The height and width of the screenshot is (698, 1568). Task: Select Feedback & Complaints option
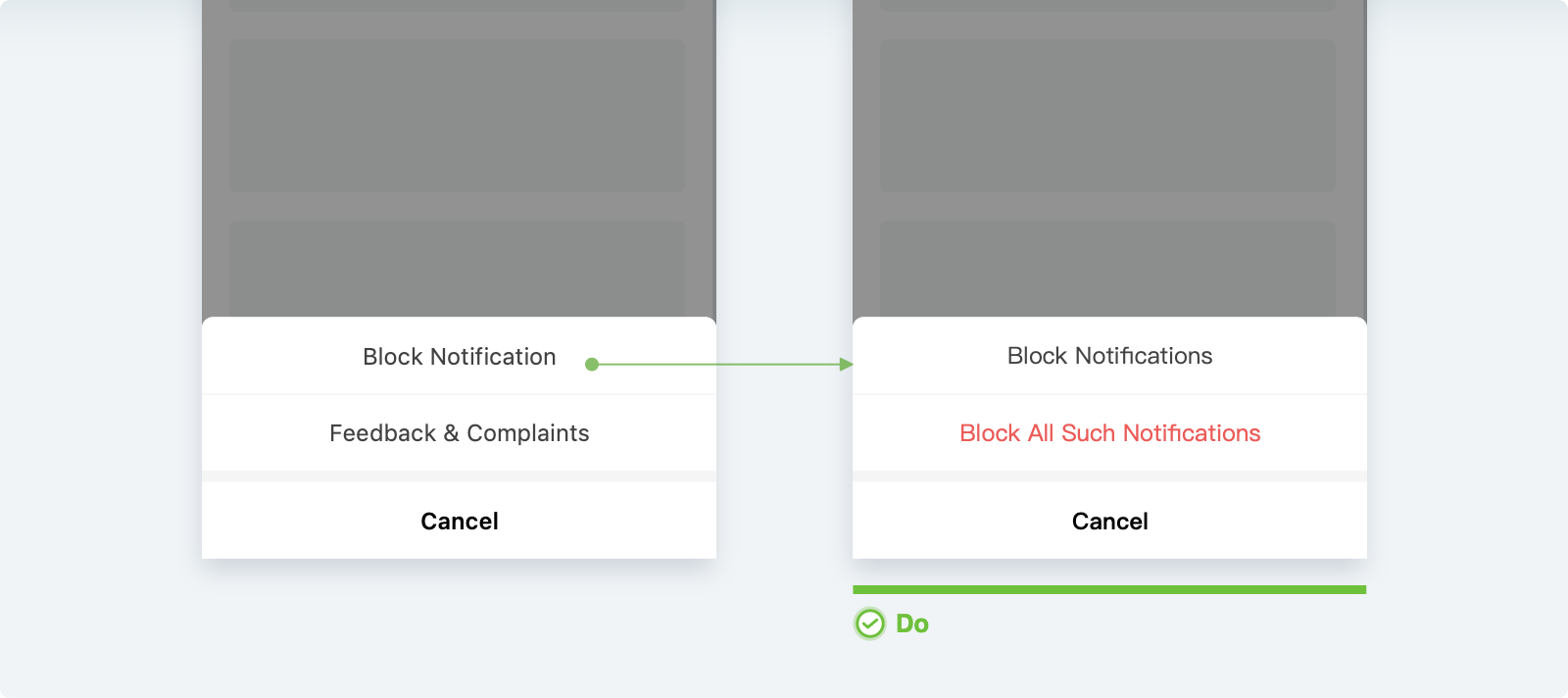click(x=459, y=433)
